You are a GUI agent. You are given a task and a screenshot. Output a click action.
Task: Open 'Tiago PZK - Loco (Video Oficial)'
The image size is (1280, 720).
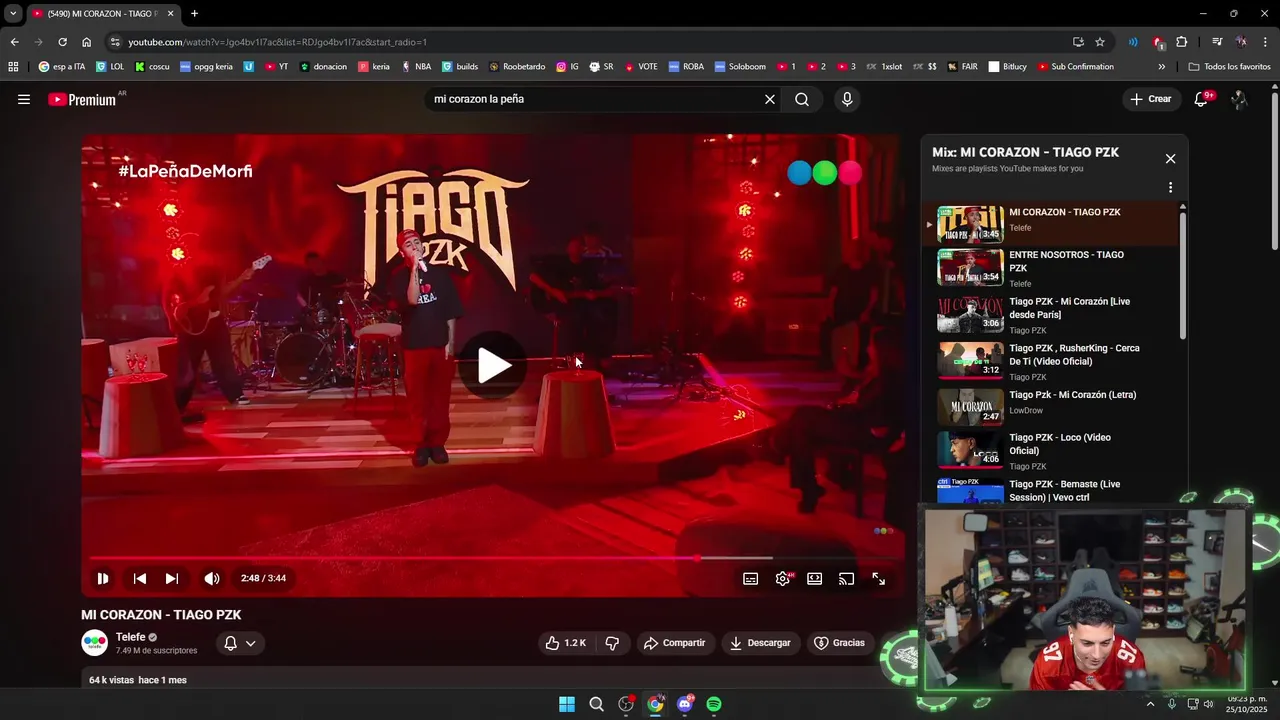point(1052,451)
